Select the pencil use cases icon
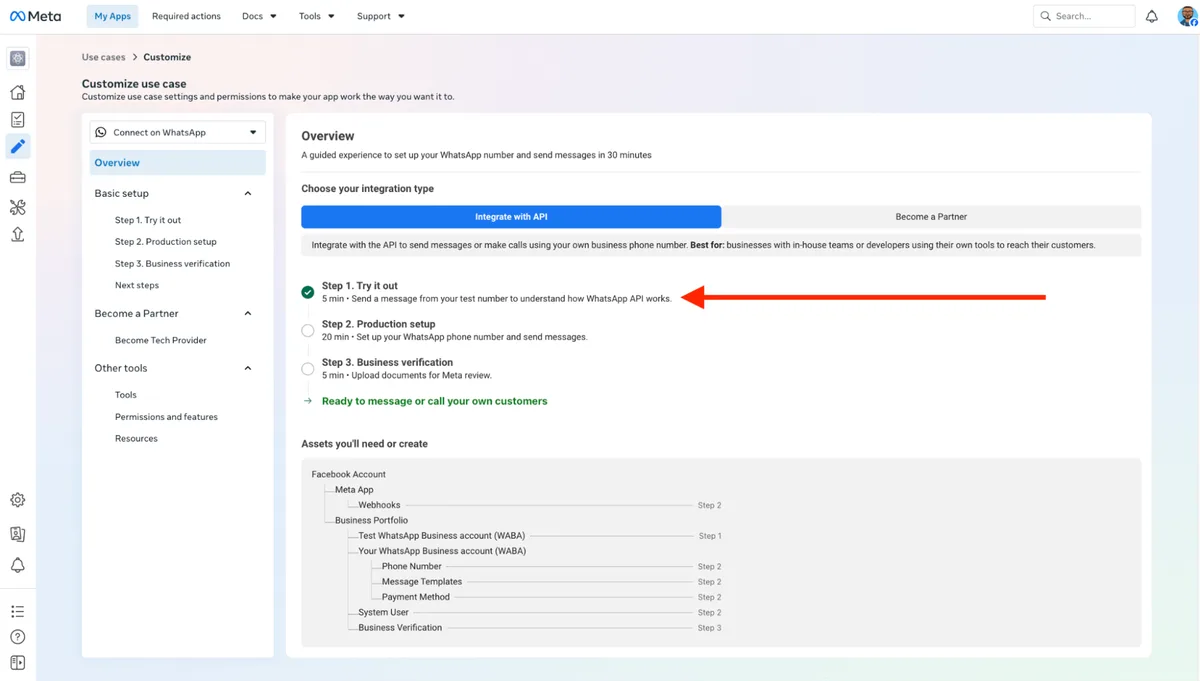This screenshot has width=1200, height=681. click(x=17, y=147)
